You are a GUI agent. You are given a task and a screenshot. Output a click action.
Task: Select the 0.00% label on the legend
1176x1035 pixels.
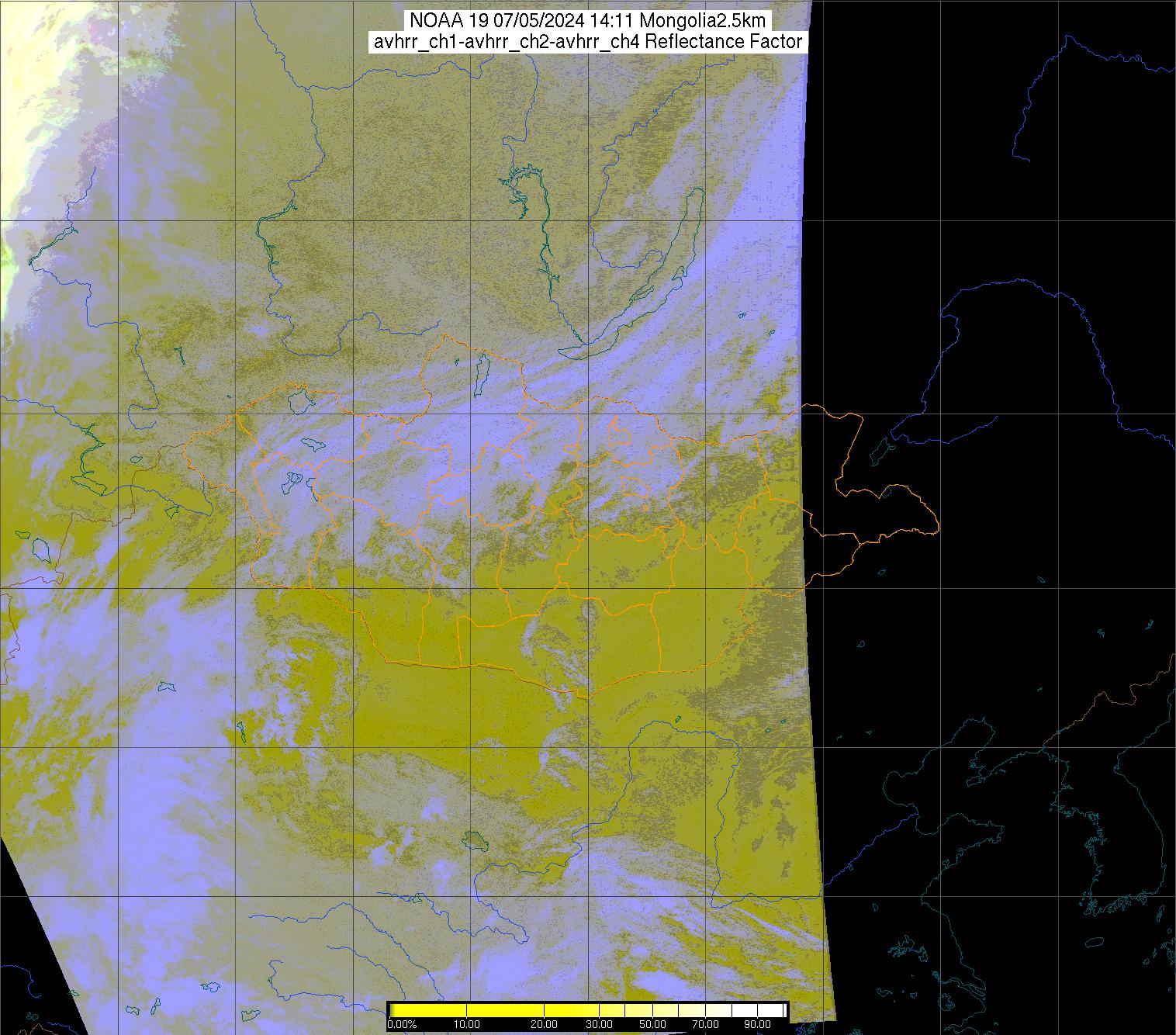[402, 1025]
